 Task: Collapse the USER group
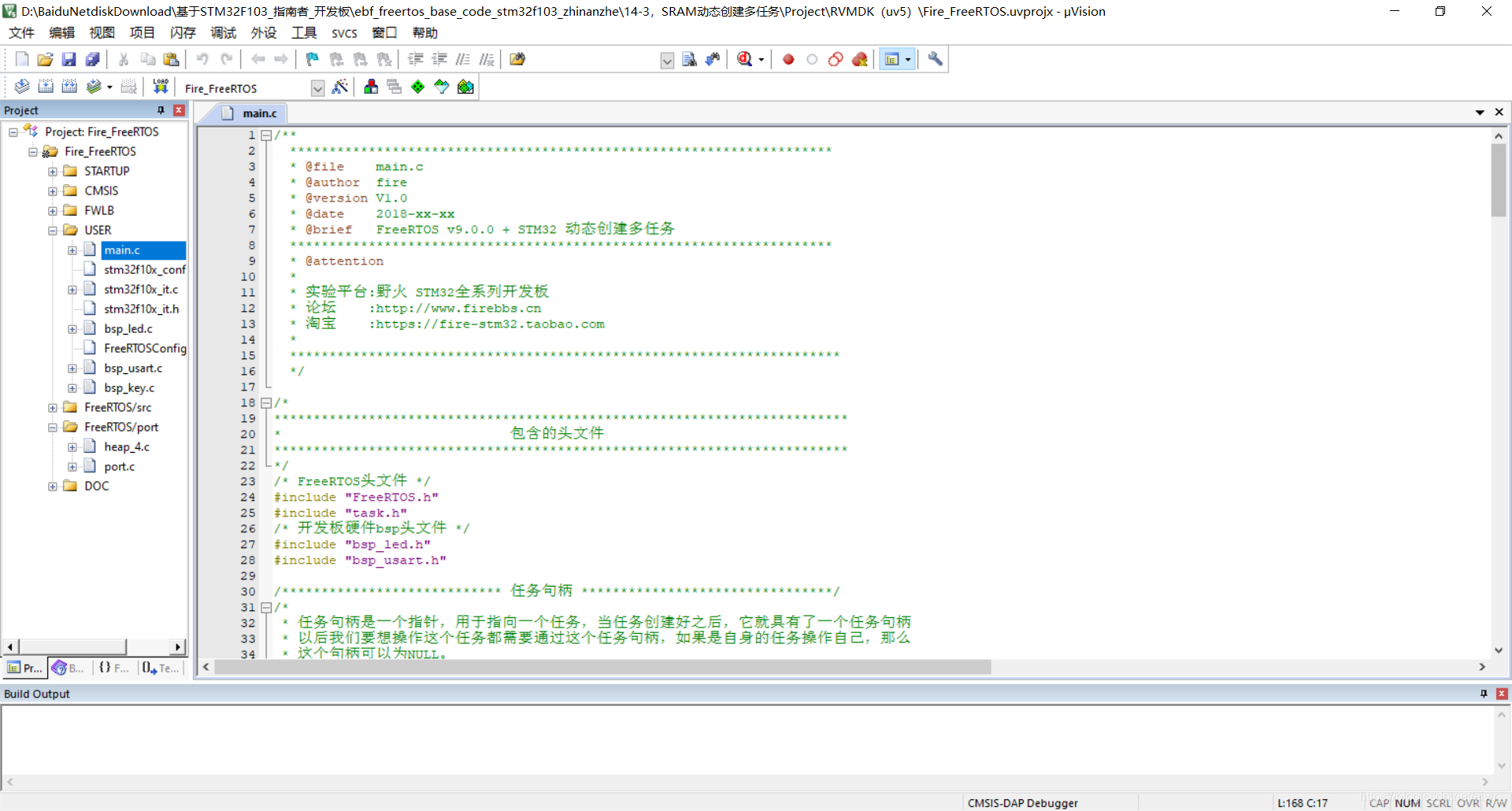pyautogui.click(x=53, y=231)
